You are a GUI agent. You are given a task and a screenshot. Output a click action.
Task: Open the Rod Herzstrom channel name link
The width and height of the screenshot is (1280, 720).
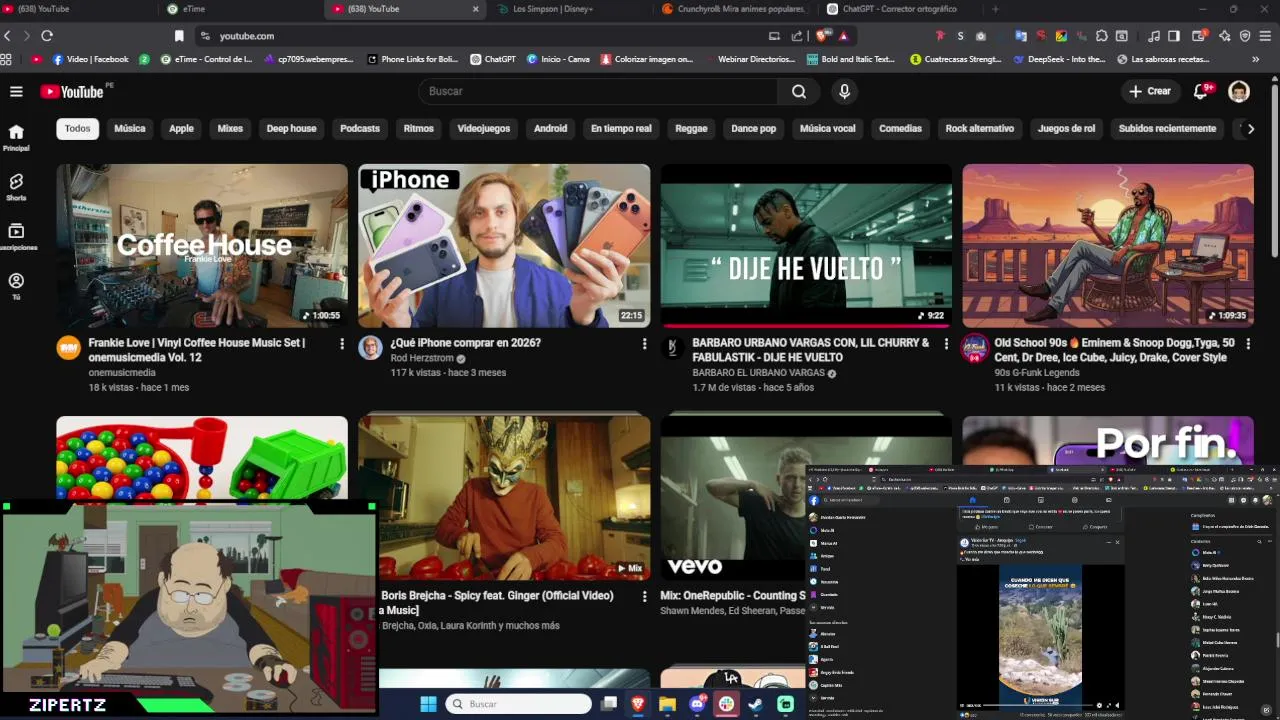coord(422,358)
